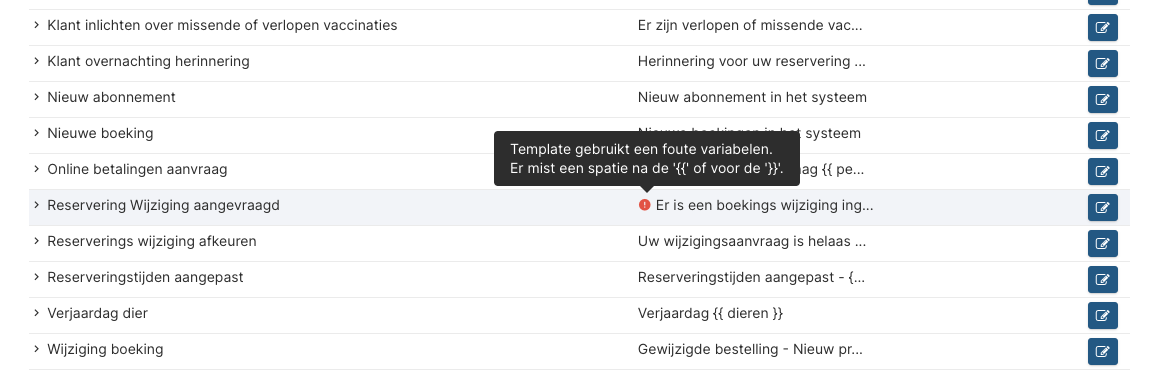The height and width of the screenshot is (386, 1159).
Task: Edit the Klant overnachting herinnering template
Action: [x=1102, y=64]
